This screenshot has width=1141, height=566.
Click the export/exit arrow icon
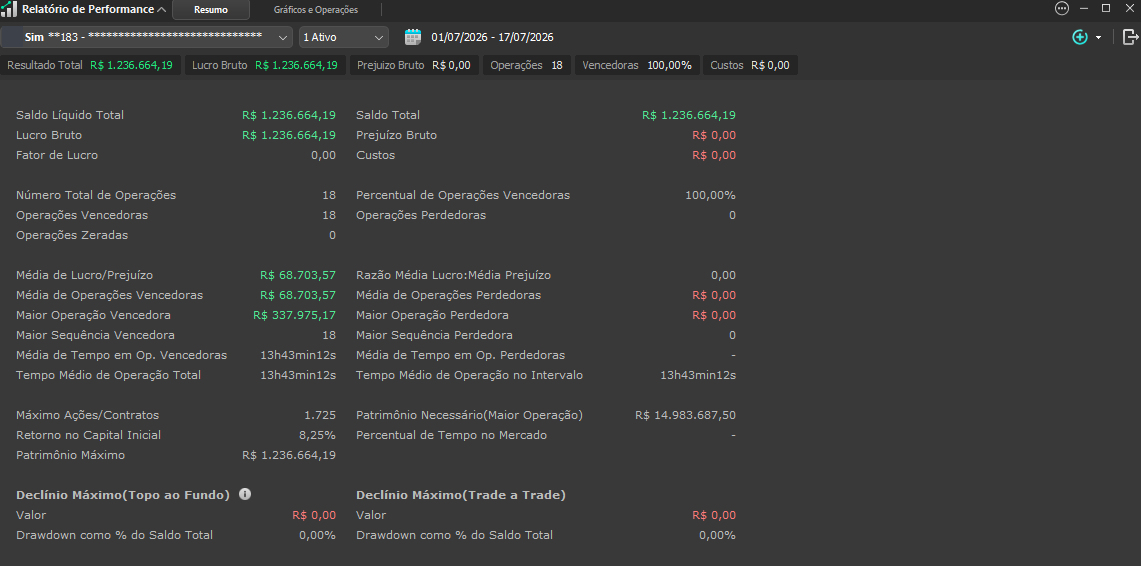point(1130,37)
